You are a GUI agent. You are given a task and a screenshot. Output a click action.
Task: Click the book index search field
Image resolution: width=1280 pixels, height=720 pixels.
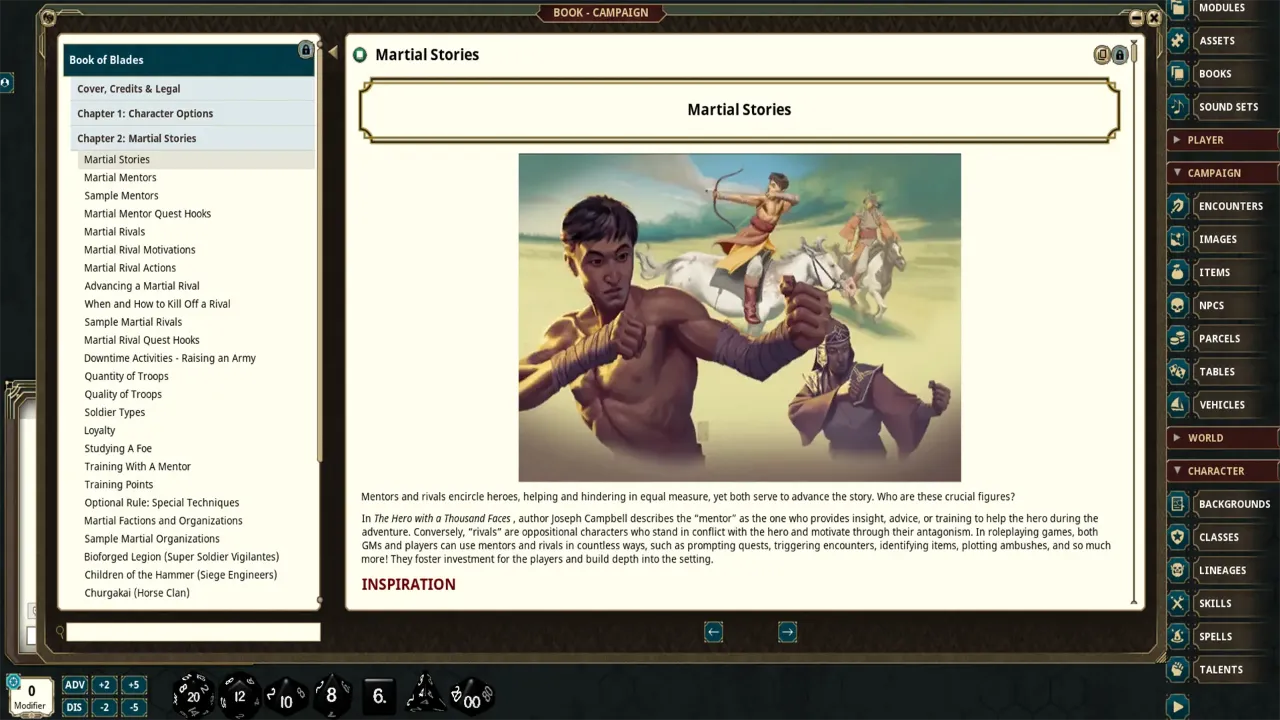tap(193, 632)
